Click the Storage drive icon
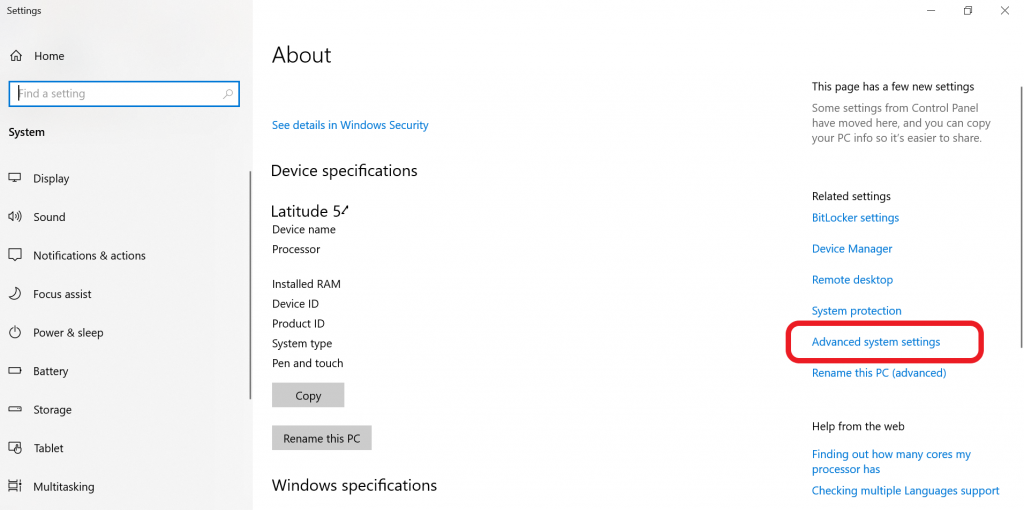 [x=15, y=409]
